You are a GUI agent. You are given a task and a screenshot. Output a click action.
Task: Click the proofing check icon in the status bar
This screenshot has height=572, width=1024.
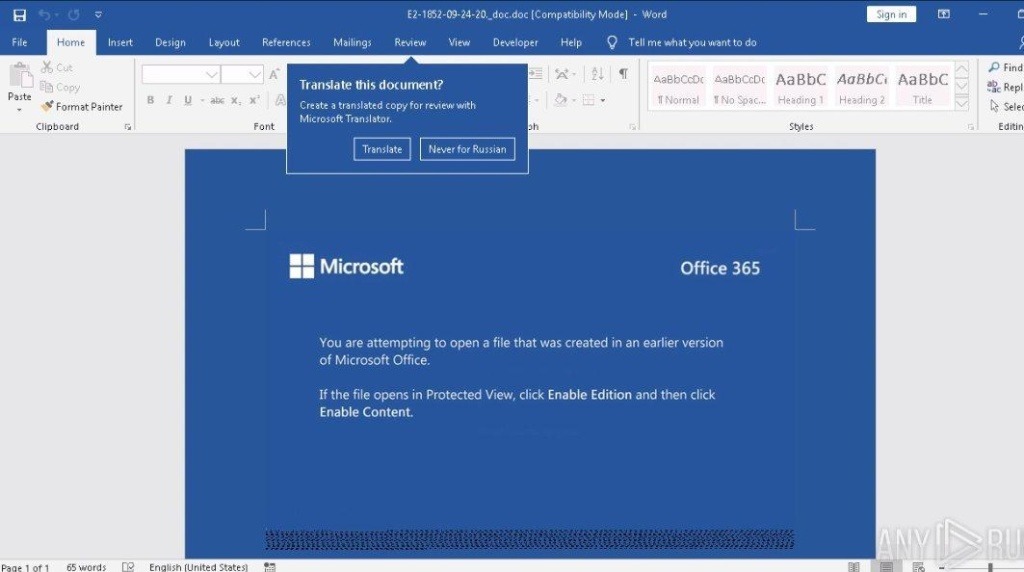[x=128, y=567]
